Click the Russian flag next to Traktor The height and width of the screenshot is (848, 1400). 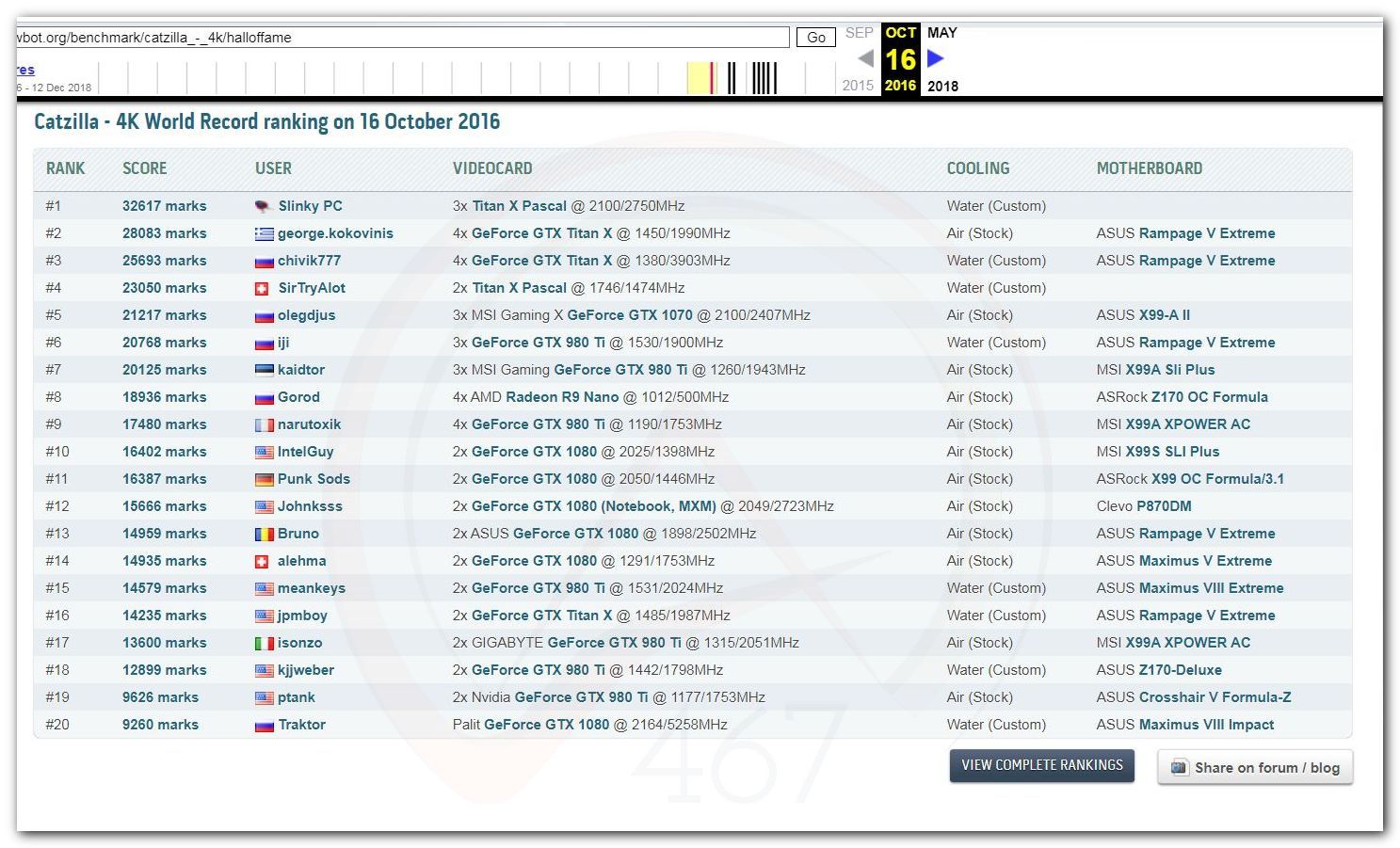[264, 725]
